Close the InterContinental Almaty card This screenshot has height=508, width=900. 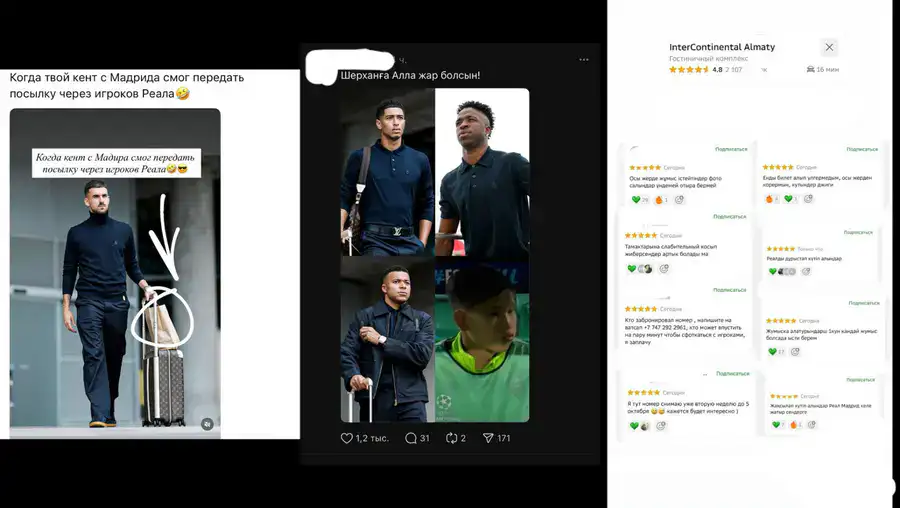point(829,48)
